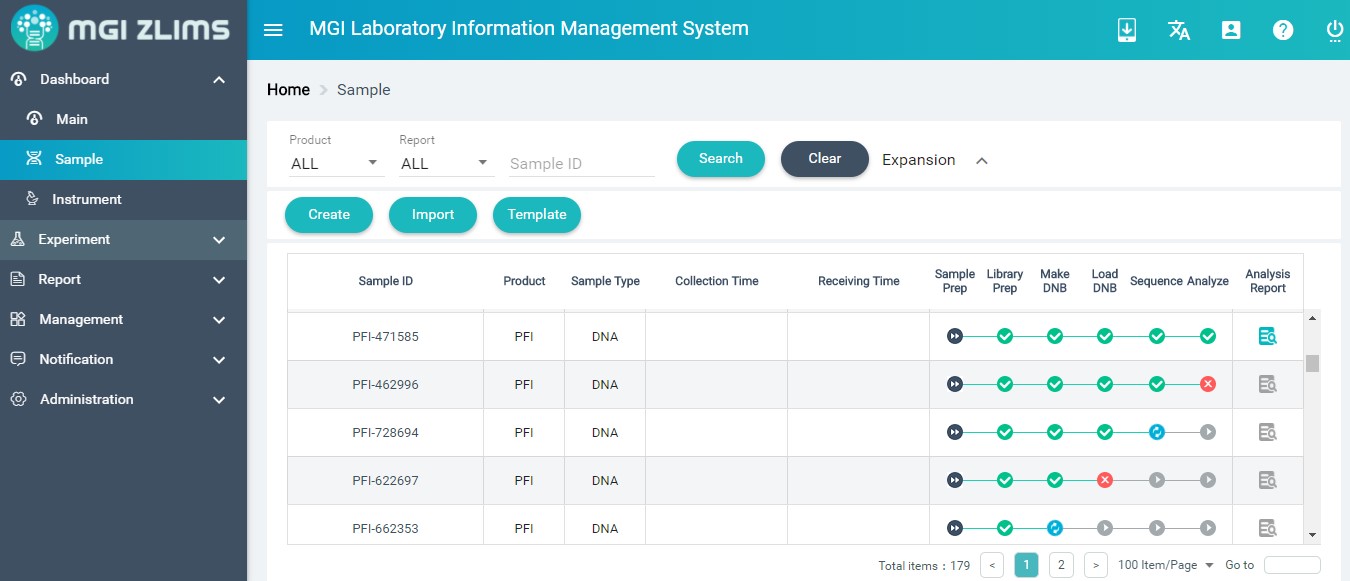This screenshot has width=1350, height=581.
Task: Focus the Sample ID search field
Action: point(582,164)
